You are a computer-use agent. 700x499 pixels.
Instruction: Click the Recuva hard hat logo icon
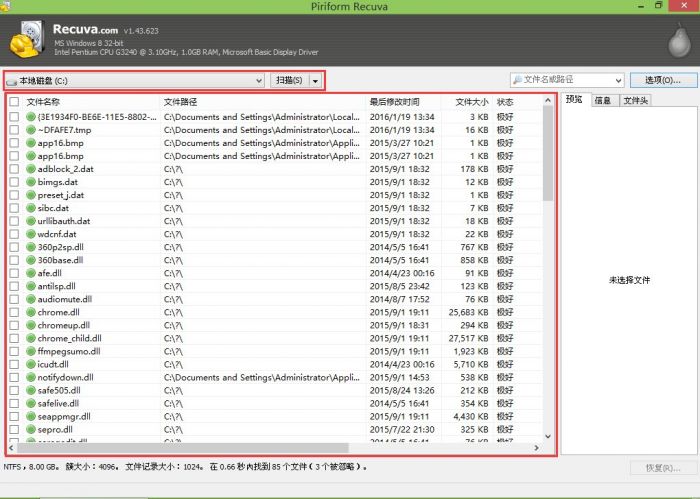[x=26, y=42]
